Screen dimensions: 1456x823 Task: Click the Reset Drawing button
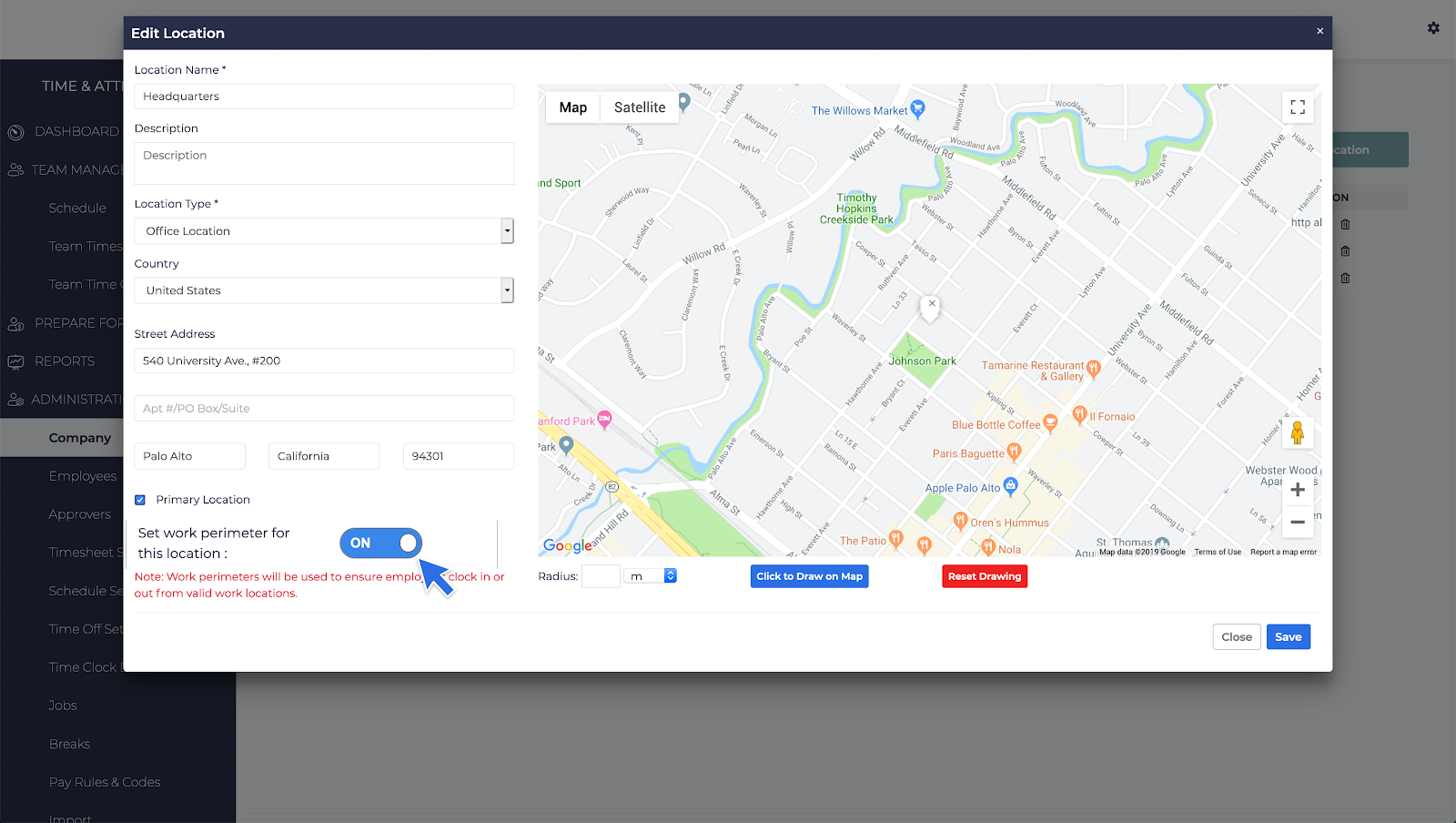pos(985,576)
